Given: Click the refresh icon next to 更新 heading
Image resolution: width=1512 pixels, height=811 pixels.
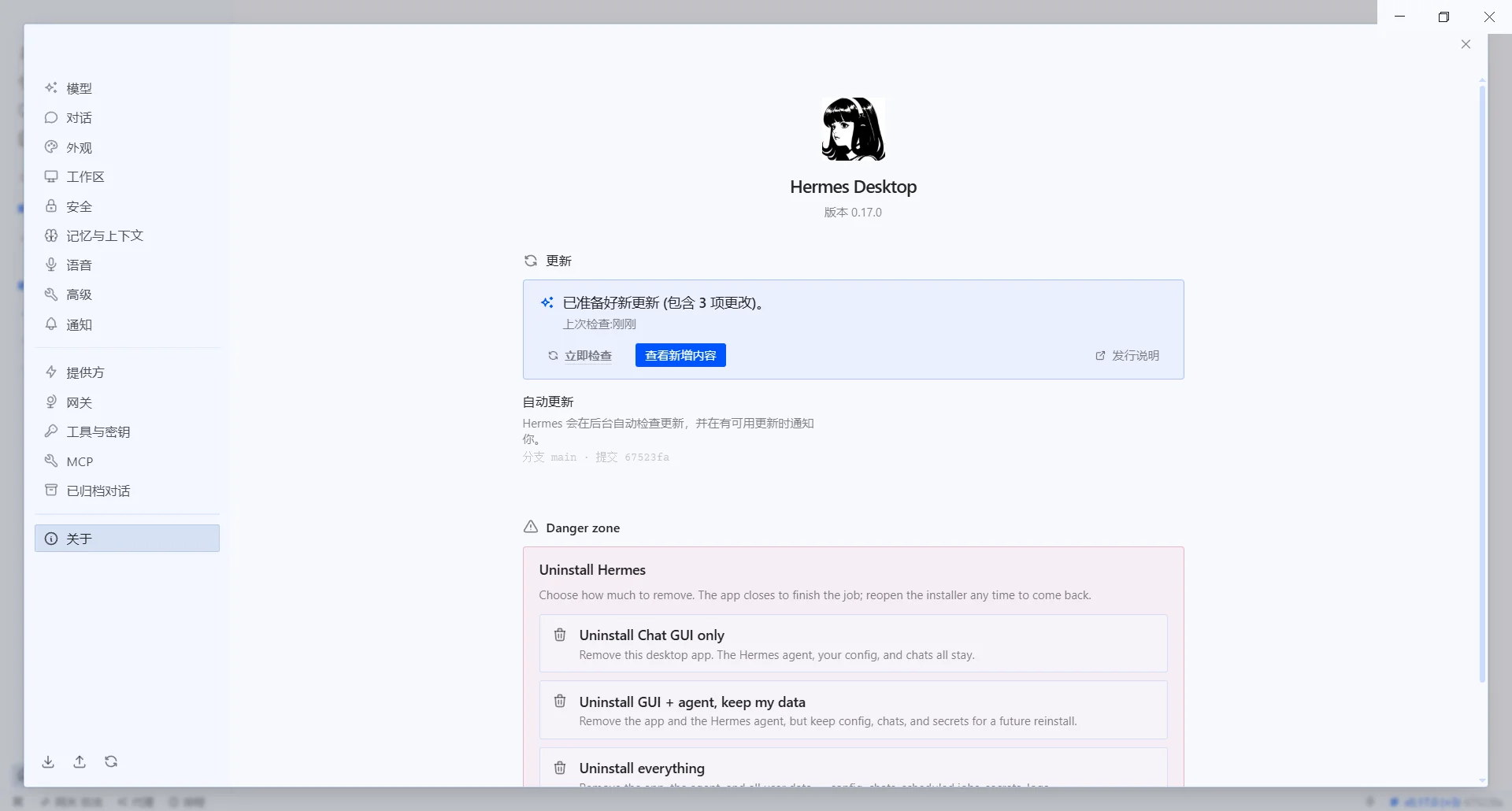Looking at the screenshot, I should click(x=531, y=261).
